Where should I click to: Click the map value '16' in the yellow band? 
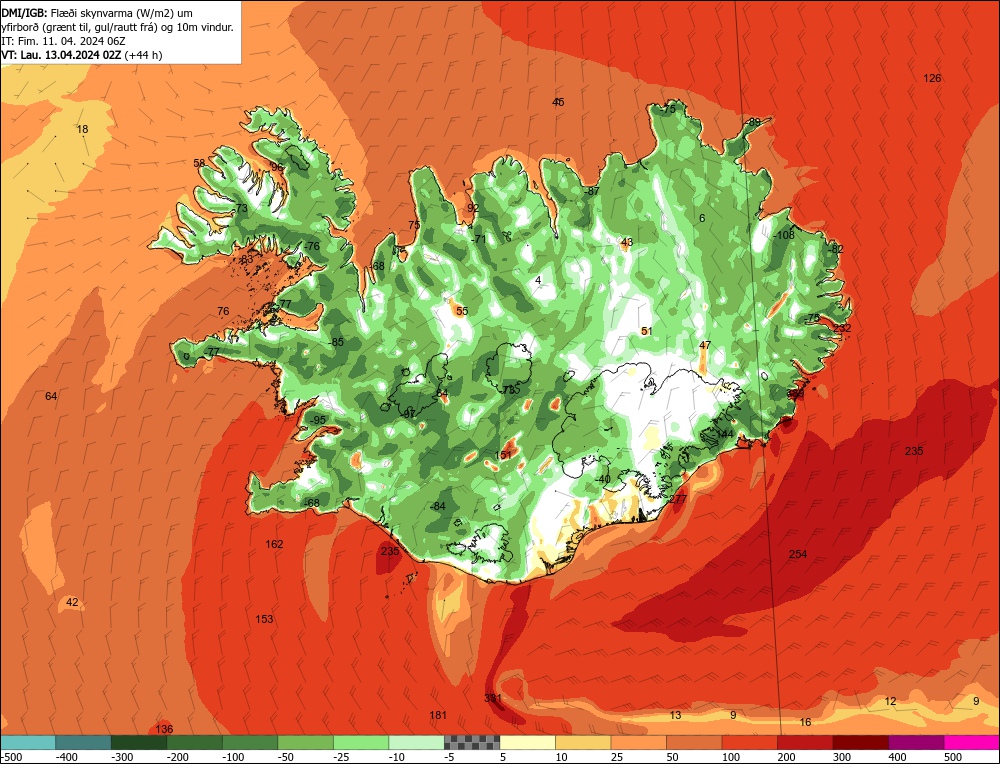805,722
